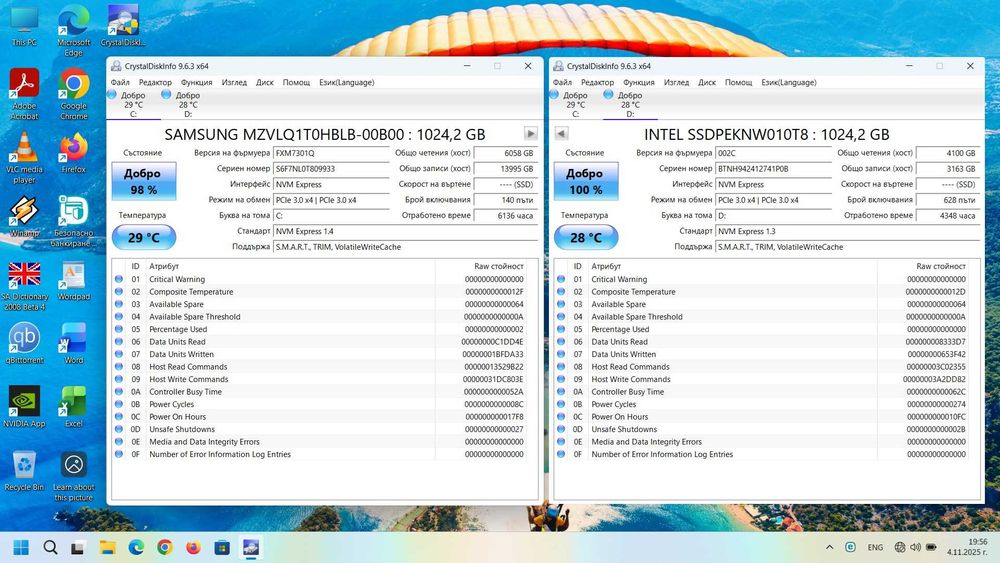This screenshot has height=563, width=1000.
Task: Select drive C: tab in right window
Action: point(575,104)
